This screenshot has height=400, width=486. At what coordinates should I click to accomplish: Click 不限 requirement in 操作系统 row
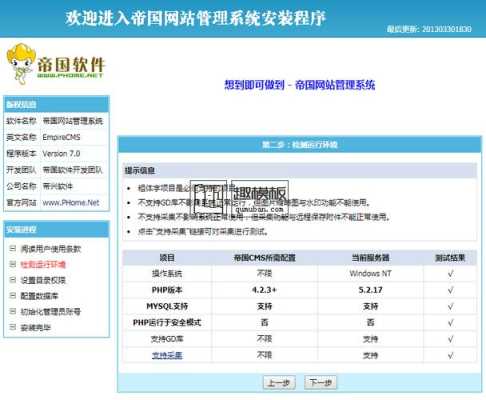coord(264,274)
